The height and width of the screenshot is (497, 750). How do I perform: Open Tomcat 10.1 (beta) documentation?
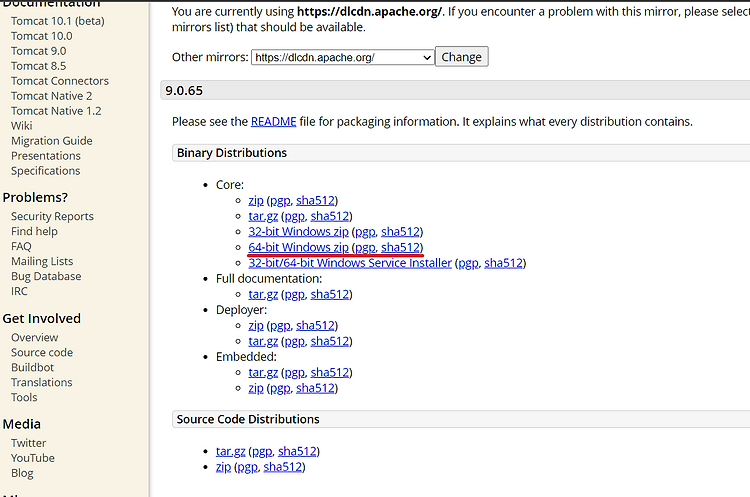click(58, 21)
